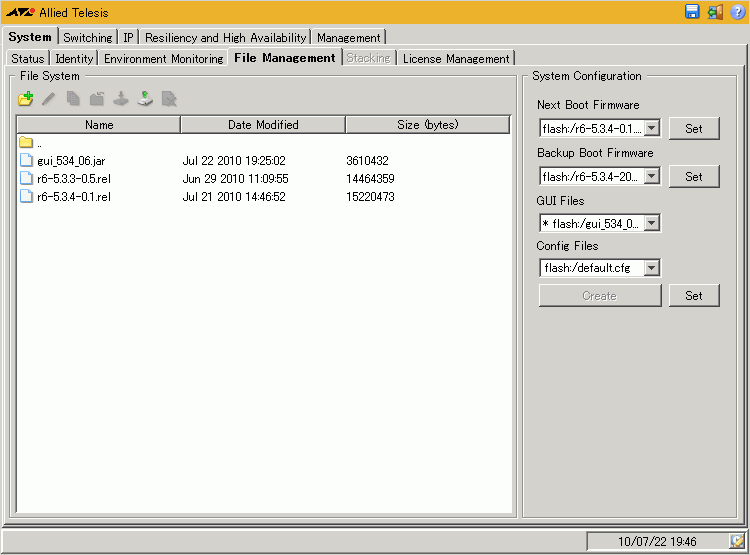Click the size value 3610432

pyautogui.click(x=367, y=160)
